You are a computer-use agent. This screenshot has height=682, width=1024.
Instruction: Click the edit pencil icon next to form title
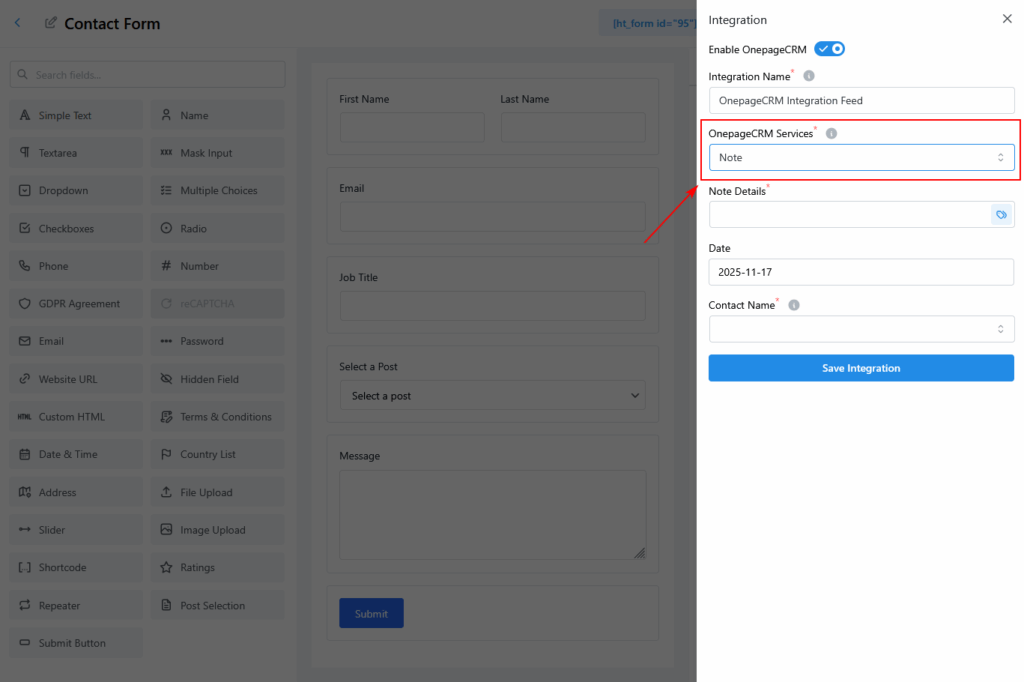click(x=51, y=23)
